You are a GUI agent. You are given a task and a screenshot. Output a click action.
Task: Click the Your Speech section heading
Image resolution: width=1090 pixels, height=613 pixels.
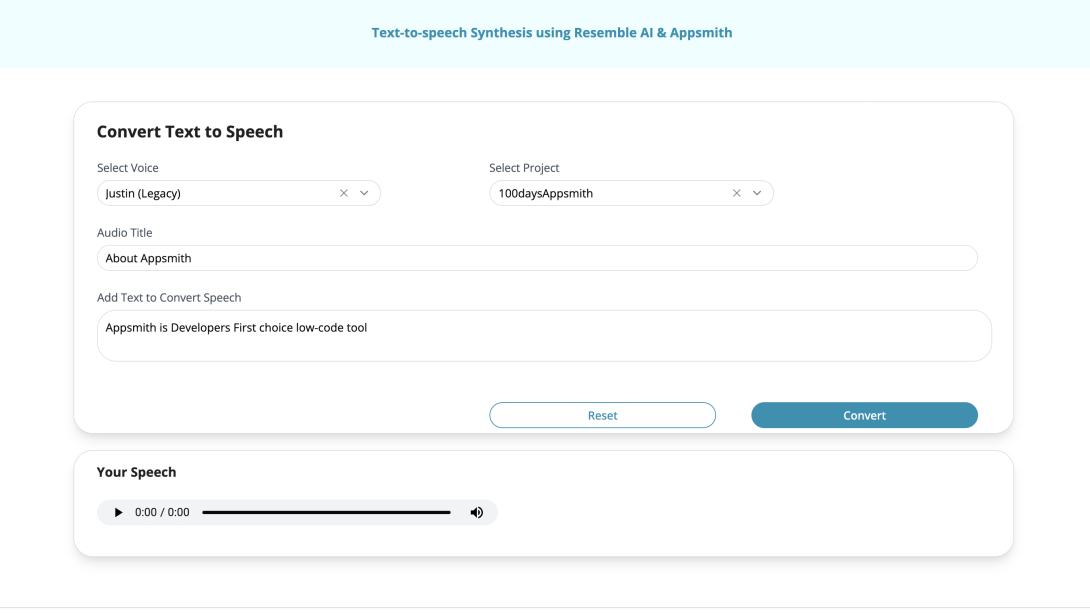pos(136,471)
